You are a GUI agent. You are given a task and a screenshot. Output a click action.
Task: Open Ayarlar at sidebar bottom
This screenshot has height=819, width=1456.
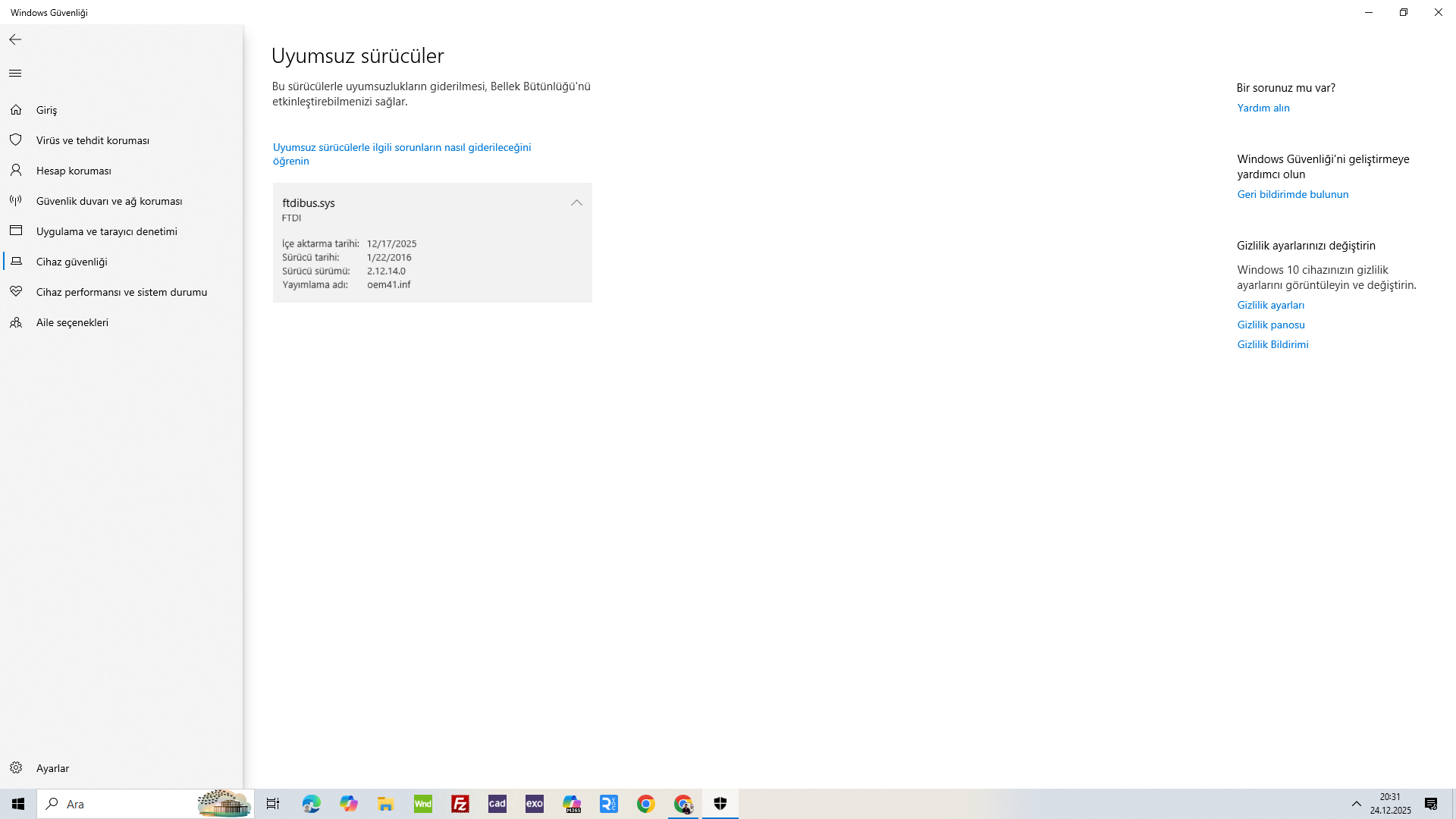click(52, 768)
